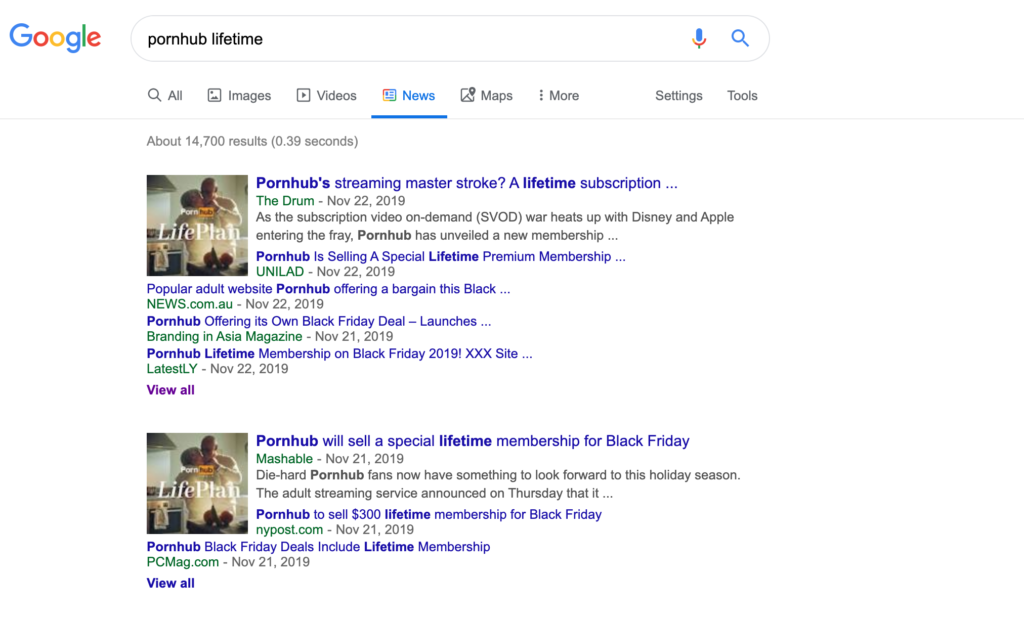Click 'LatestLY' source label

172,368
